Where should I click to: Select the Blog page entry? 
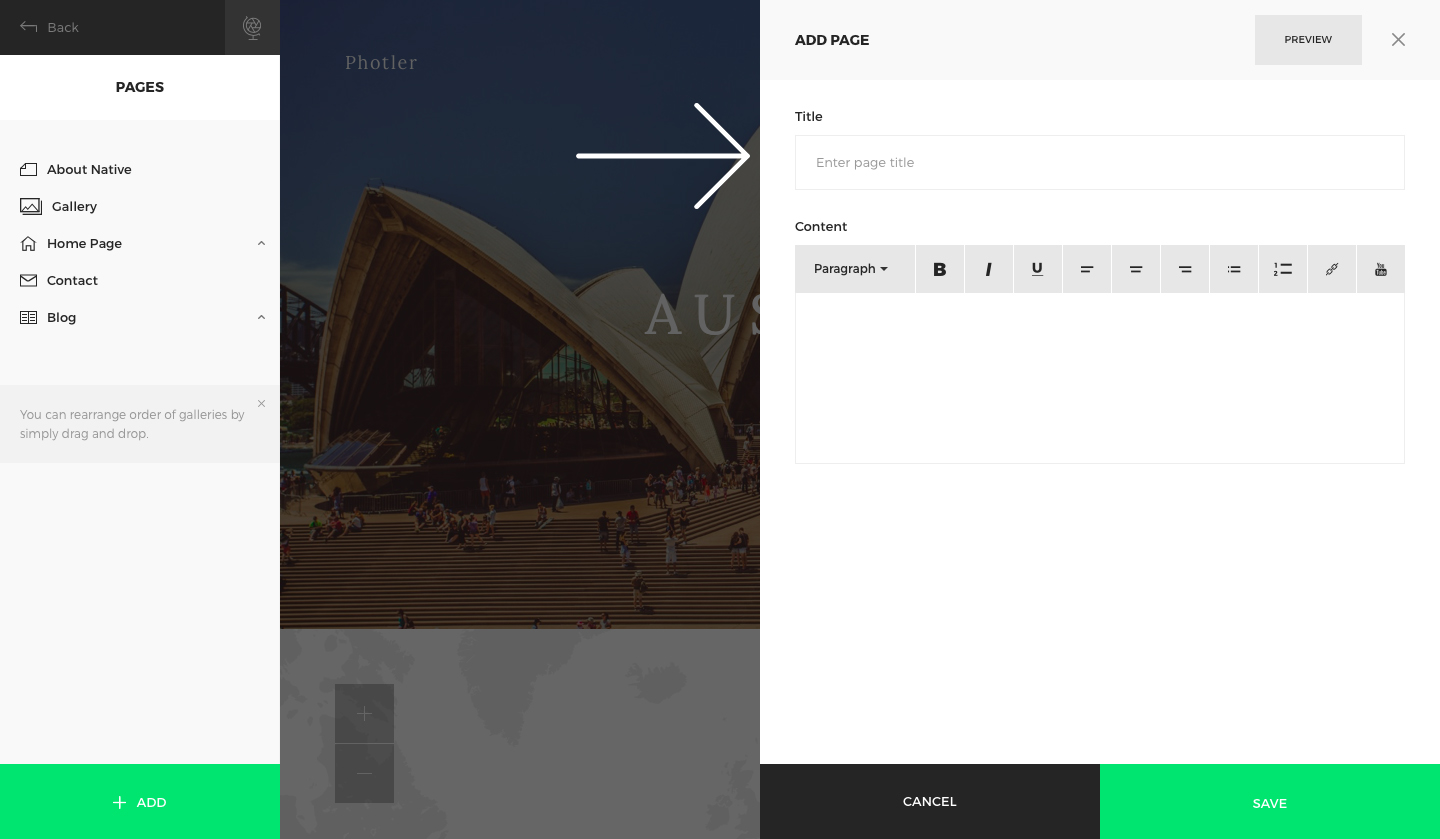coord(61,317)
